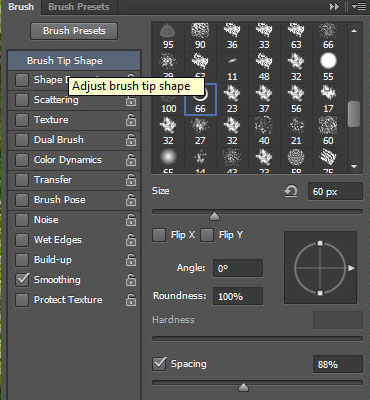Click the Size slider handle
The width and height of the screenshot is (370, 400).
coord(214,216)
